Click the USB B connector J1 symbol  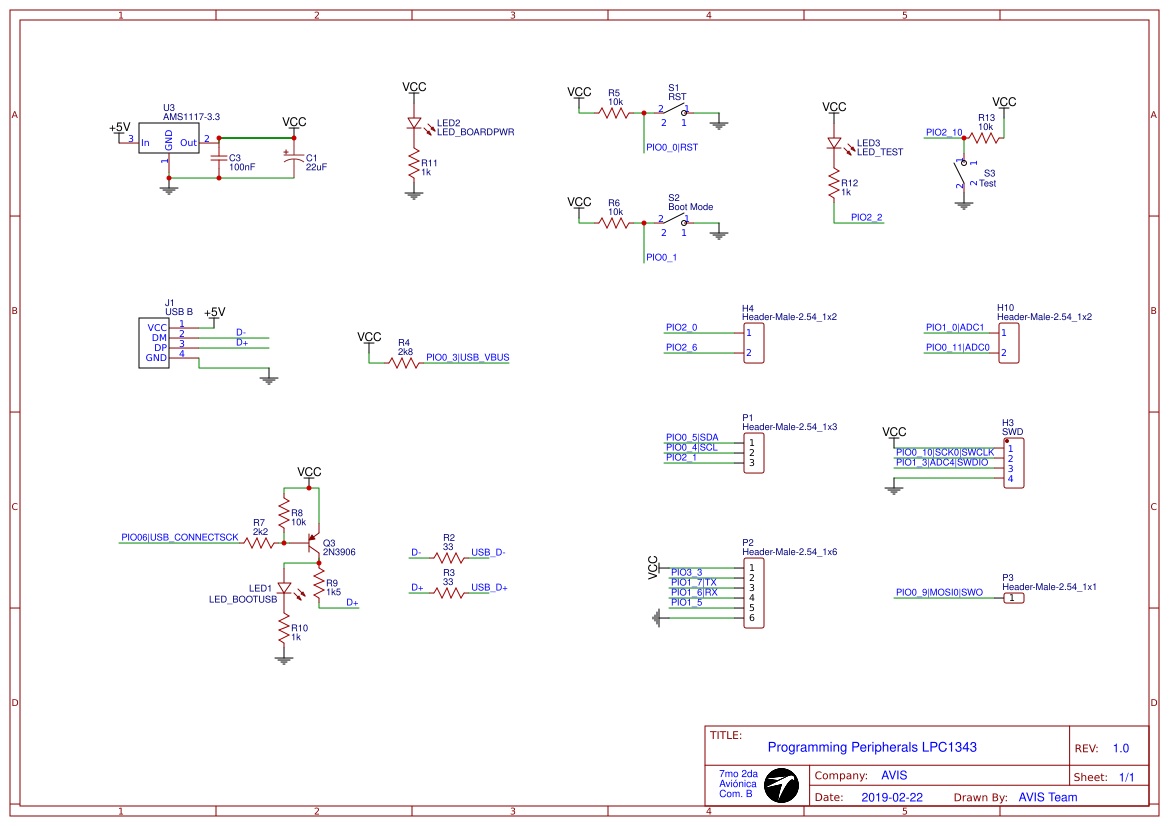[x=152, y=342]
